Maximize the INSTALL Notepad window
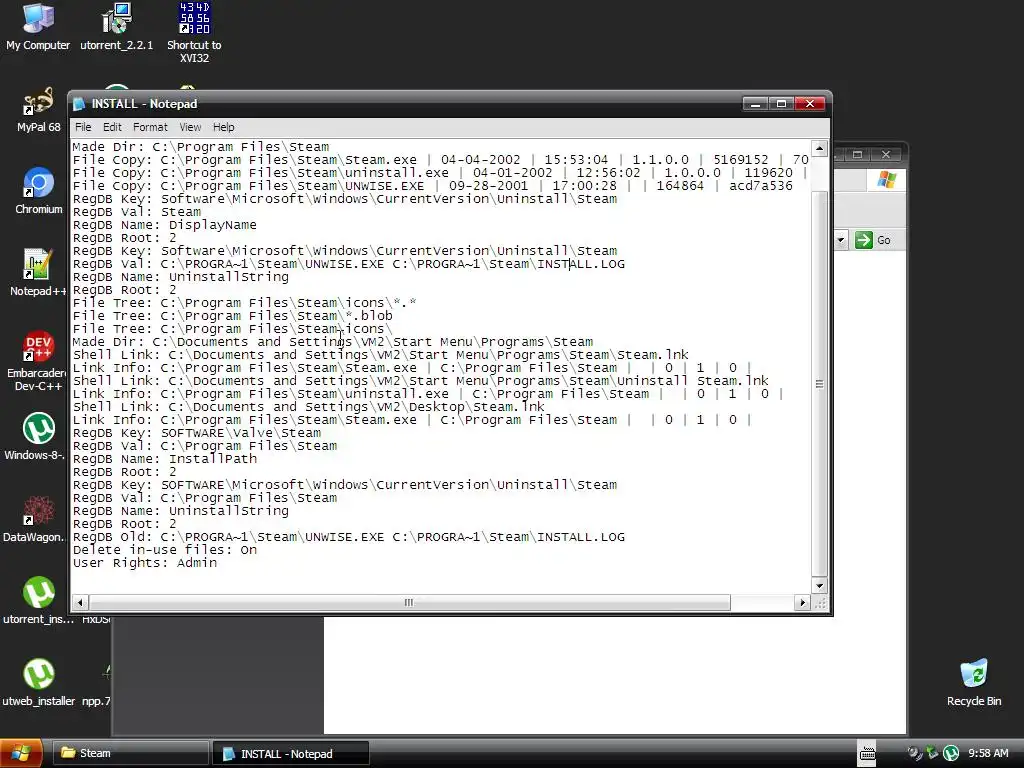 [781, 104]
